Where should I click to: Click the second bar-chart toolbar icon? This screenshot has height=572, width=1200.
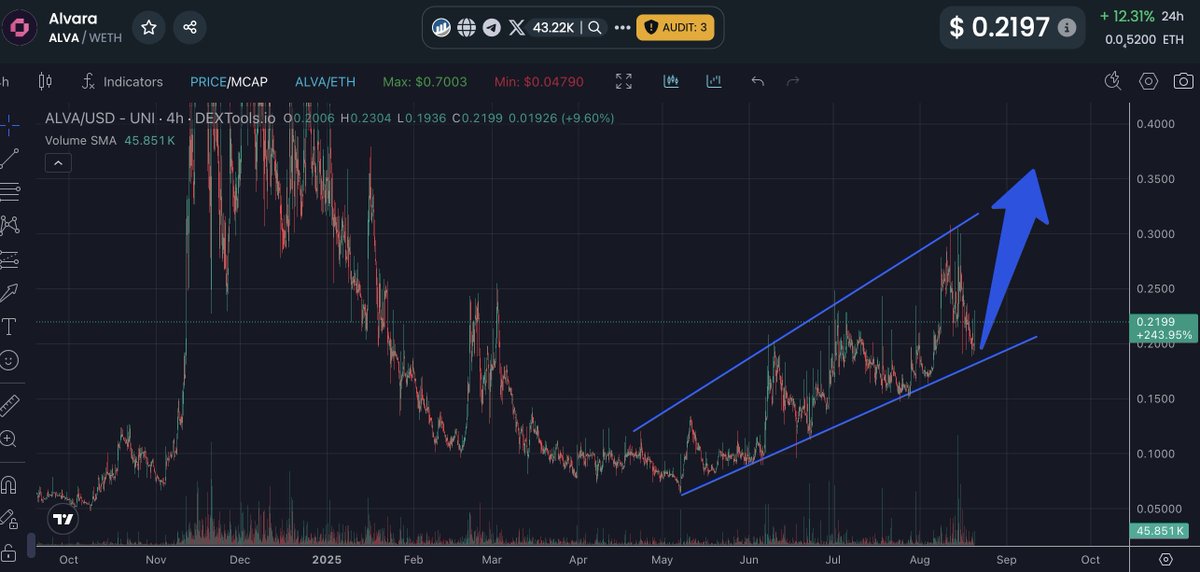pyautogui.click(x=714, y=82)
